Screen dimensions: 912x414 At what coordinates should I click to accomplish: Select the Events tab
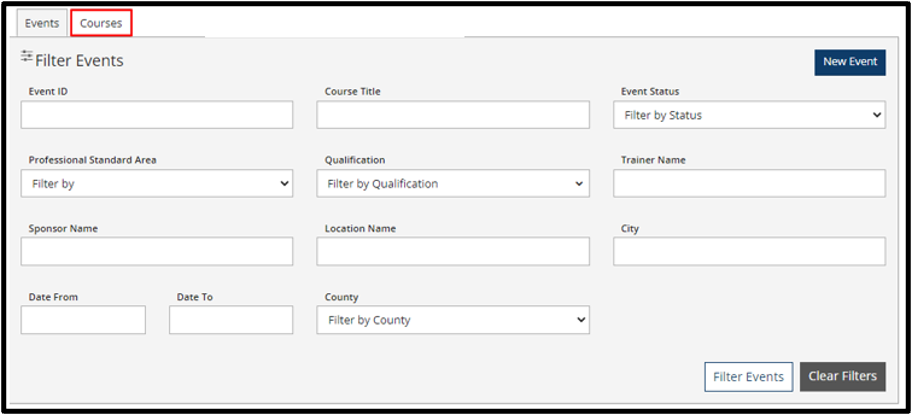click(x=42, y=23)
